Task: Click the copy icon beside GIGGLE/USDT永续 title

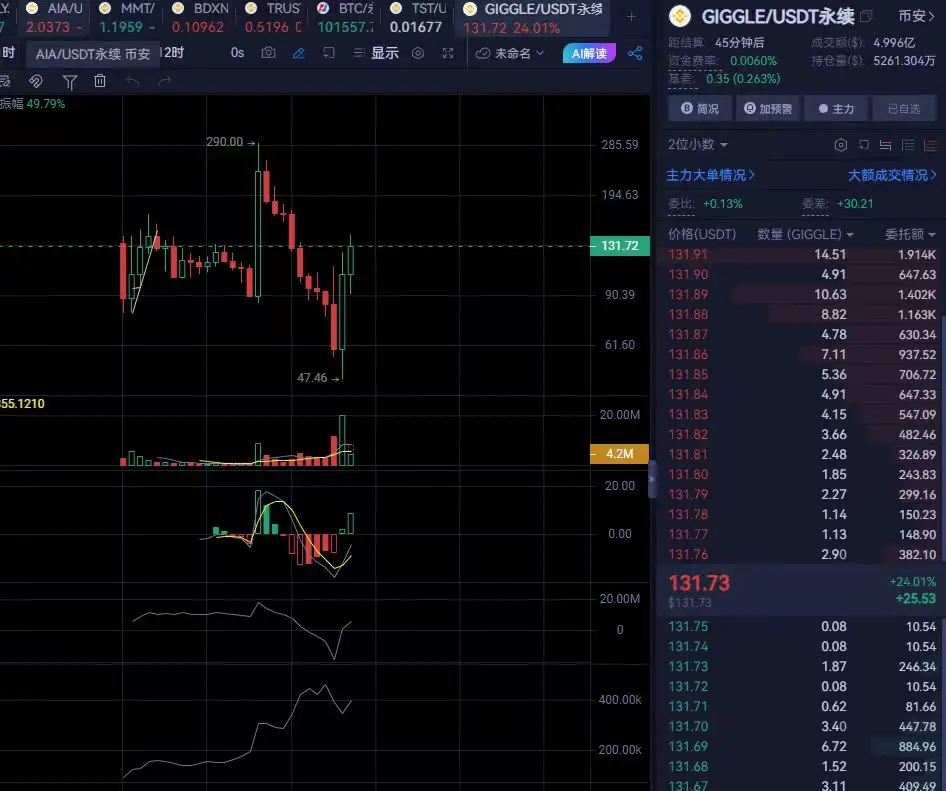Action: tap(866, 16)
